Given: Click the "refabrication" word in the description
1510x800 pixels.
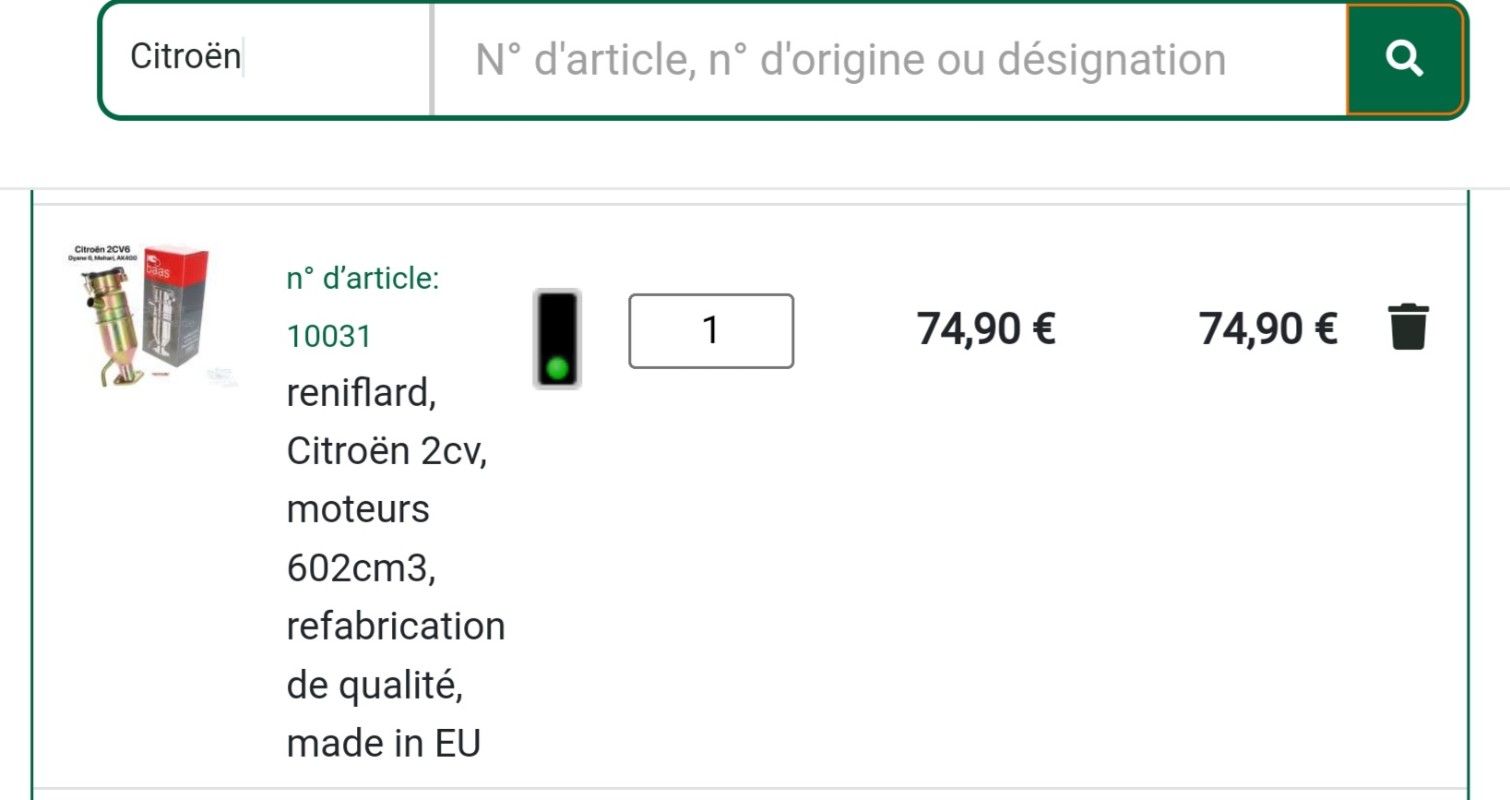Looking at the screenshot, I should 396,627.
